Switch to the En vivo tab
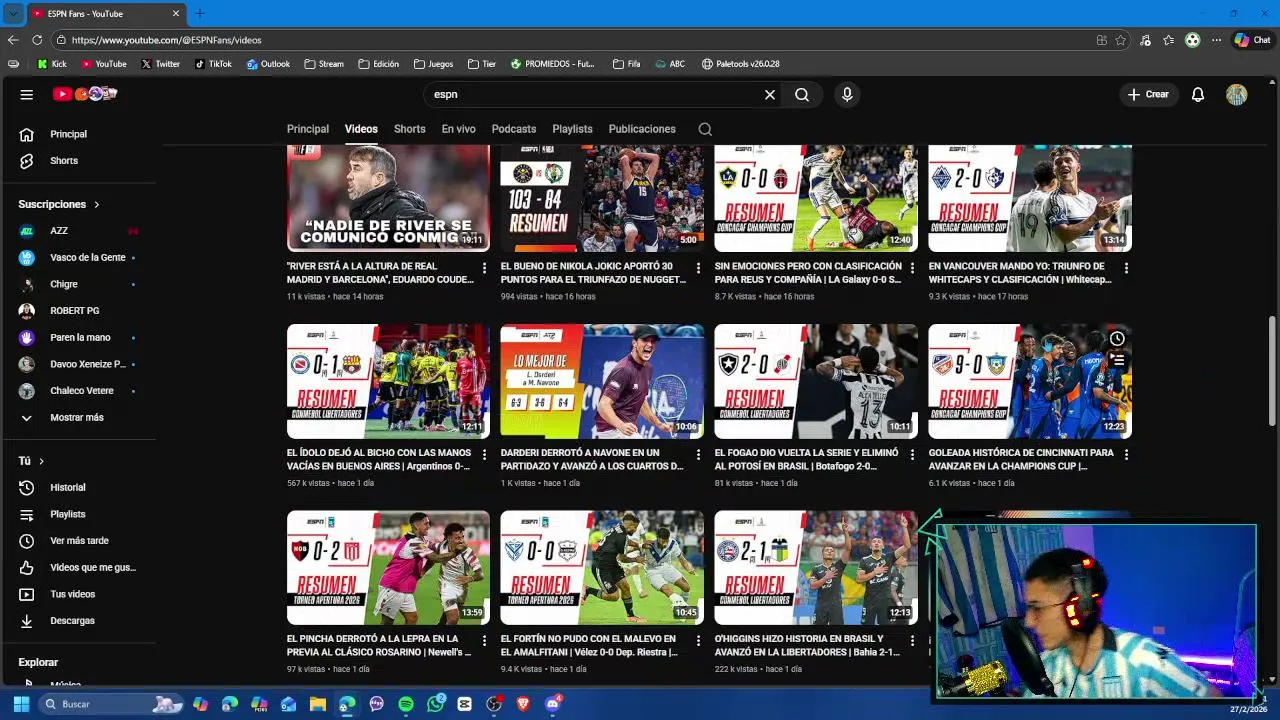1280x720 pixels. click(458, 129)
